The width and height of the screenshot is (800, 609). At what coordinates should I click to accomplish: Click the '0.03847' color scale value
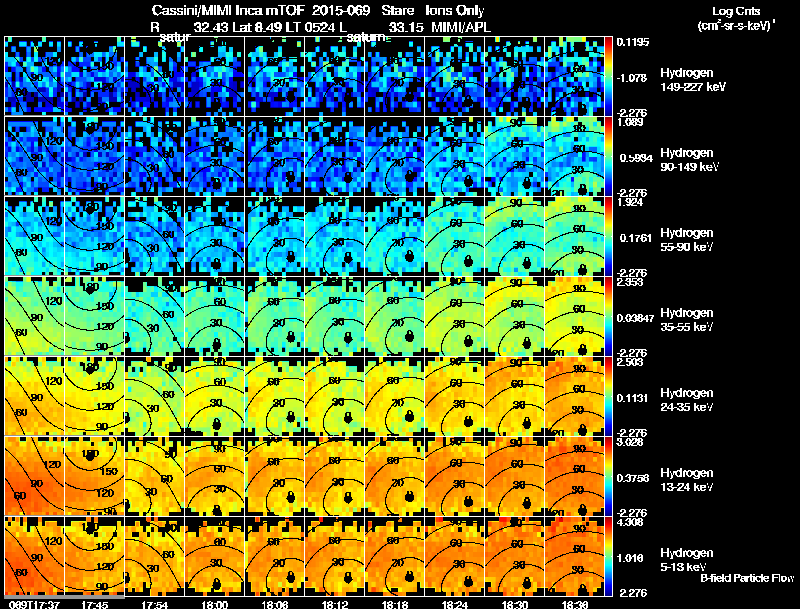point(635,318)
